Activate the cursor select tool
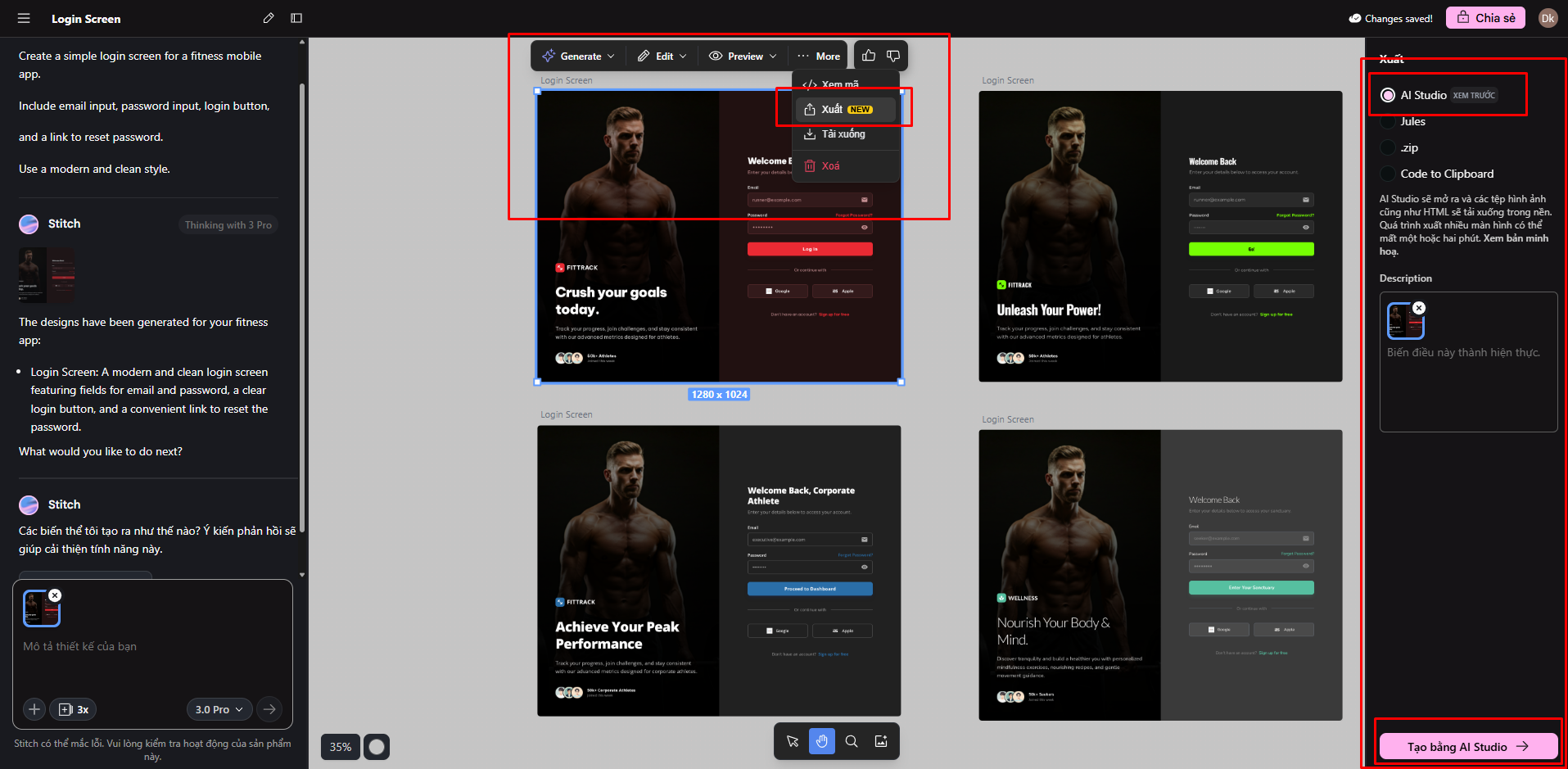The image size is (1568, 769). (793, 741)
